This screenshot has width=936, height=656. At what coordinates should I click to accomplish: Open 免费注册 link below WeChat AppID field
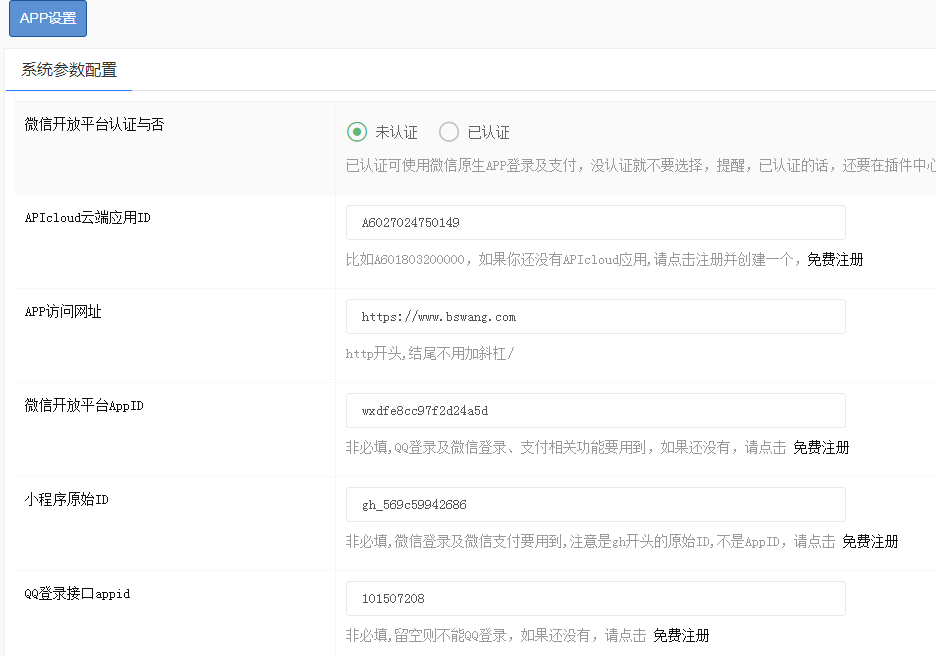tap(821, 448)
